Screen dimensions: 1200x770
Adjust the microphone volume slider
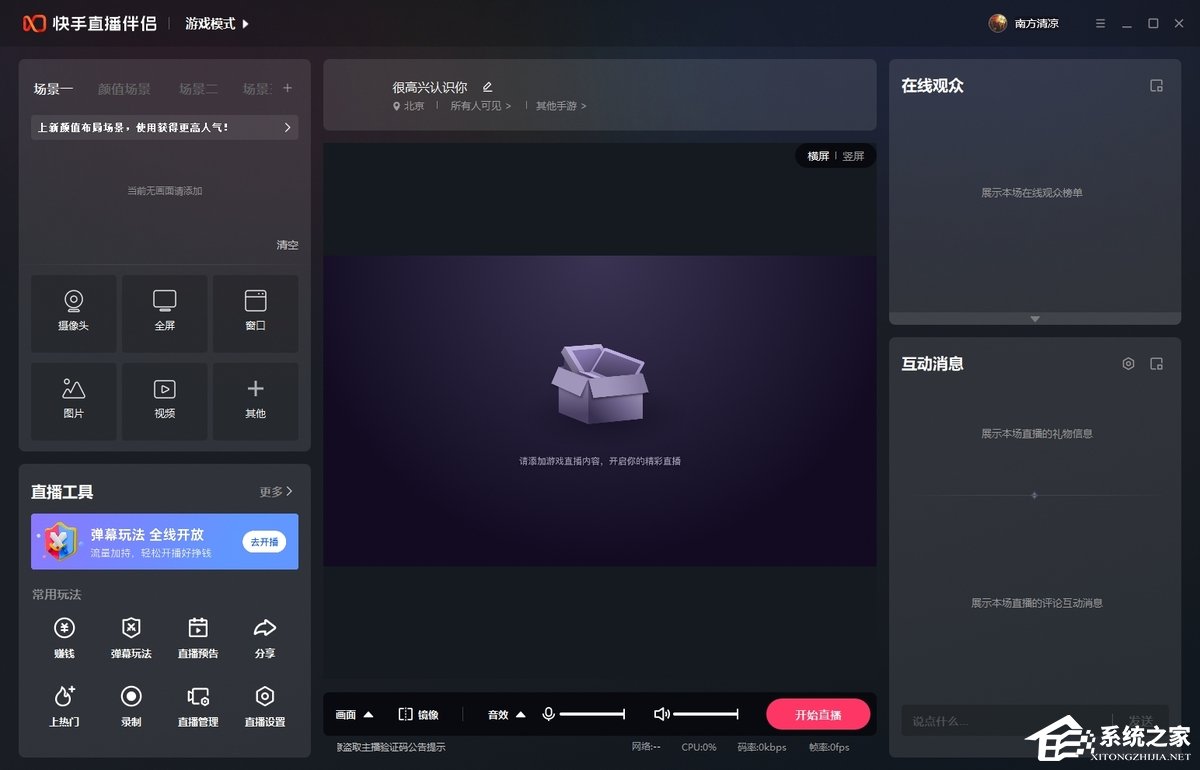(592, 714)
